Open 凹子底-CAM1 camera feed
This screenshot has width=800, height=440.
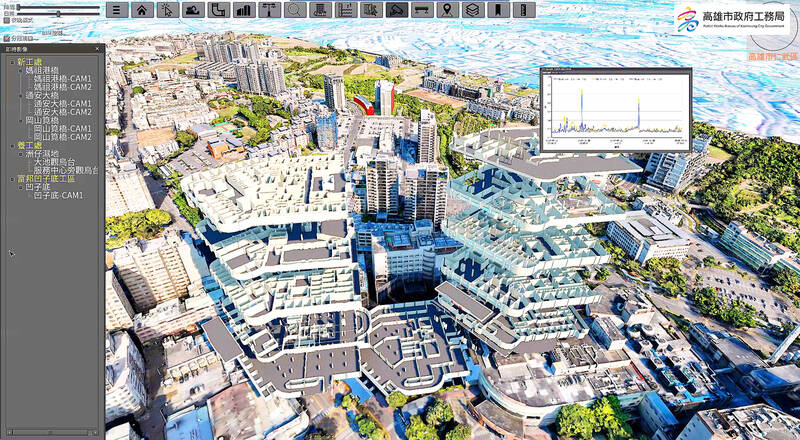(x=59, y=196)
